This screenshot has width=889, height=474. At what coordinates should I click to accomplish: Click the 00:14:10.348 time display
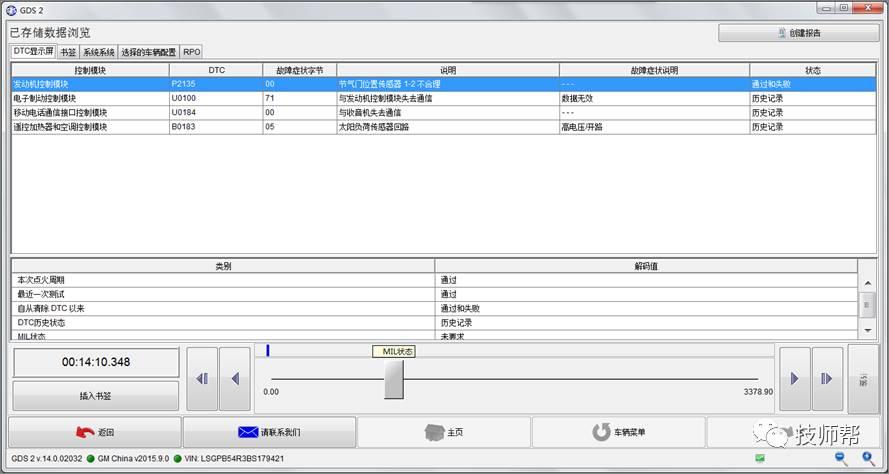[96, 362]
